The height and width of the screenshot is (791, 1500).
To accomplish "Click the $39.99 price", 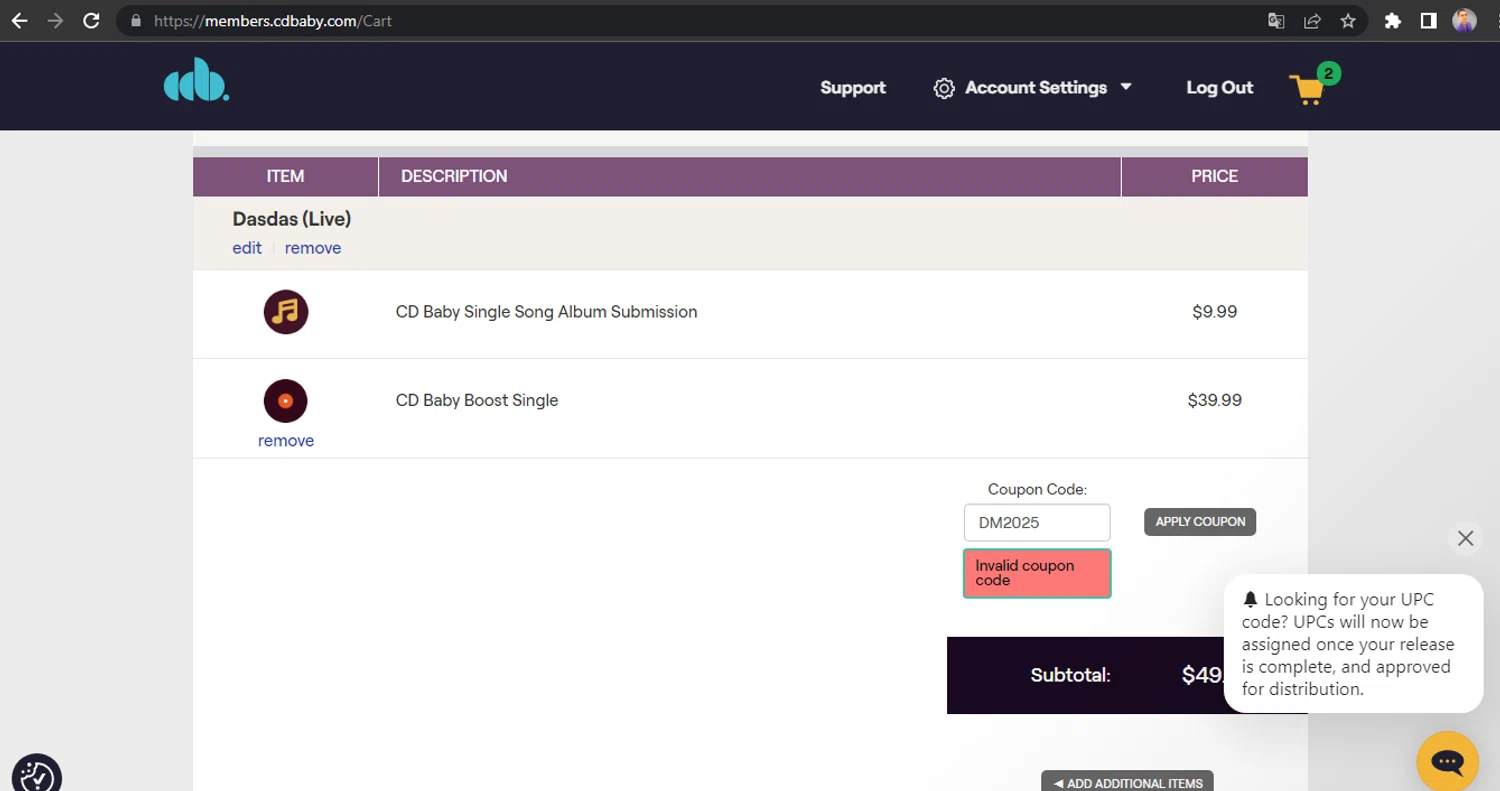I will pos(1214,400).
